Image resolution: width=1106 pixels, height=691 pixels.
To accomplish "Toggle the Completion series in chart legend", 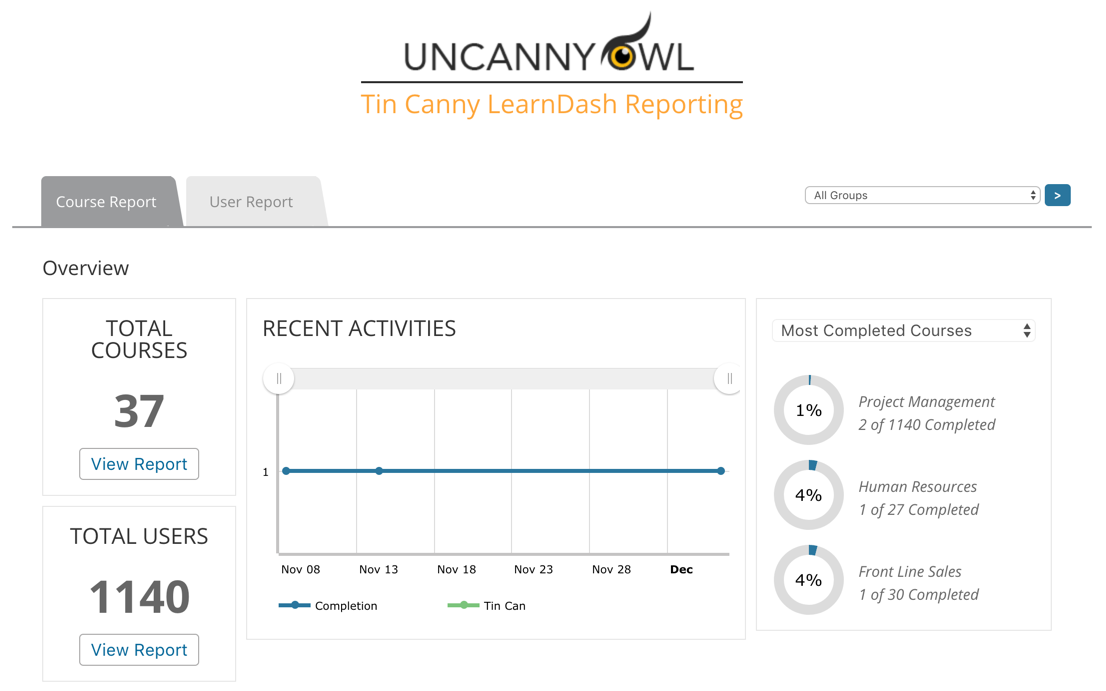I will click(x=329, y=605).
